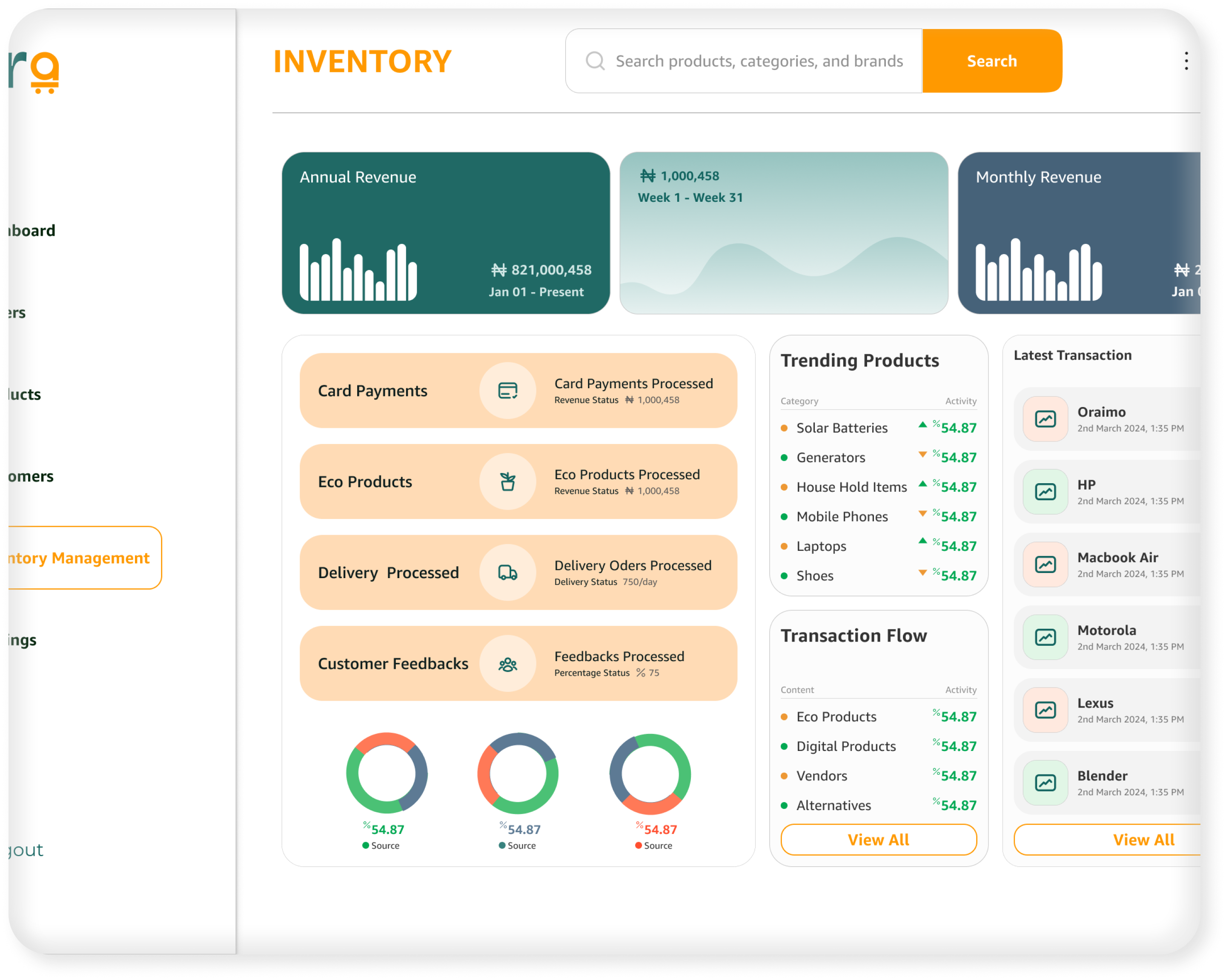The width and height of the screenshot is (1226, 980).
Task: Click the Alternatives row in Transaction Flow
Action: click(x=879, y=805)
